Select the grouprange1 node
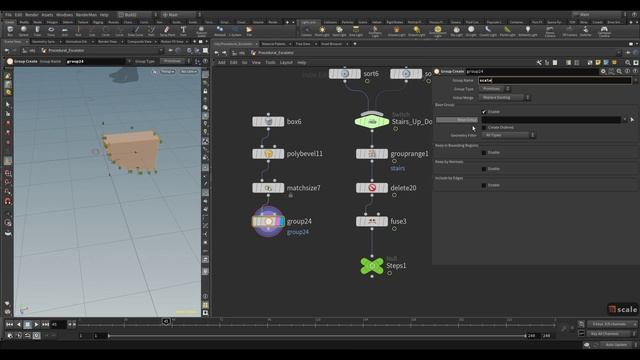The width and height of the screenshot is (640, 360). (x=372, y=154)
